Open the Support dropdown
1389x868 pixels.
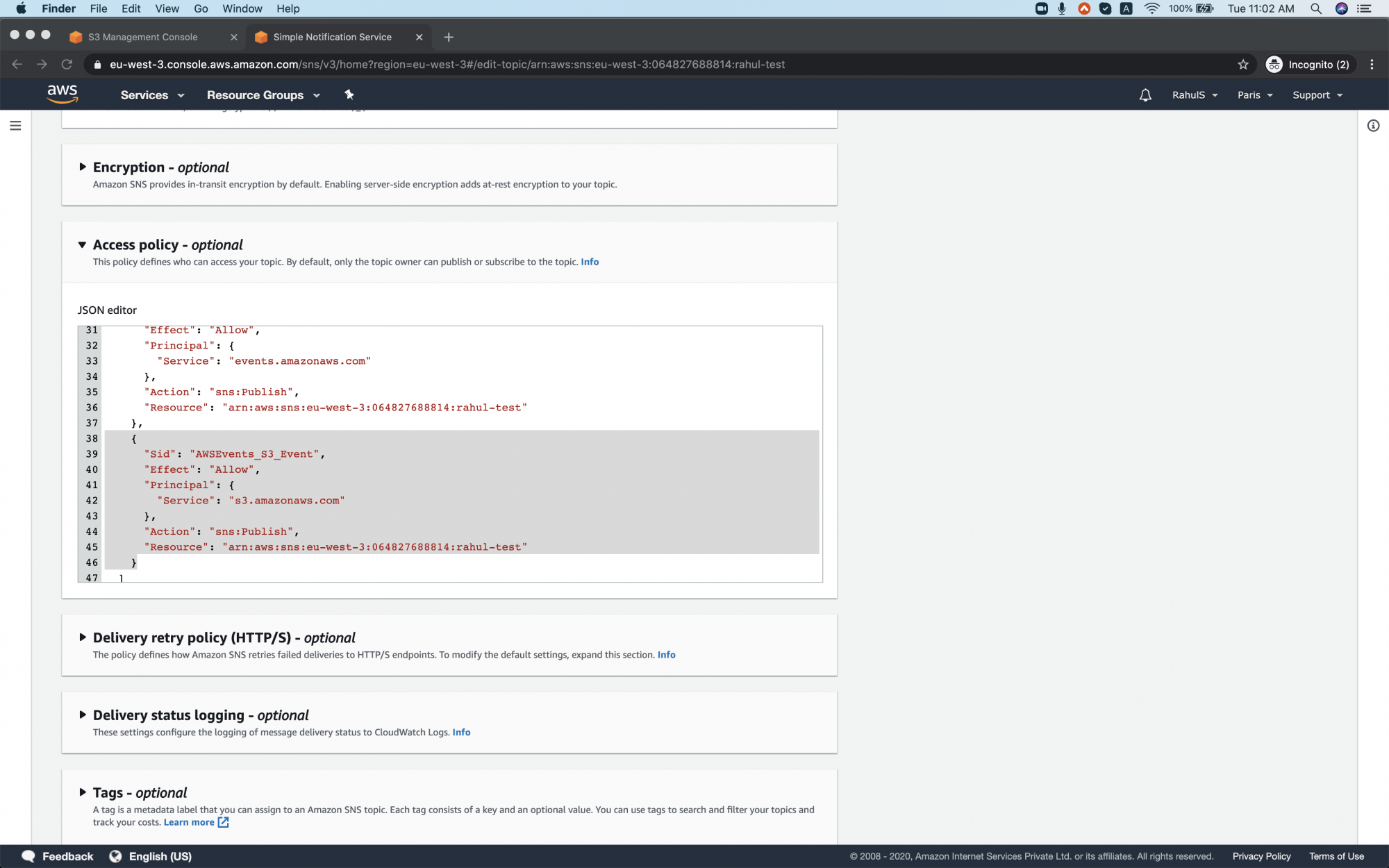click(1317, 95)
